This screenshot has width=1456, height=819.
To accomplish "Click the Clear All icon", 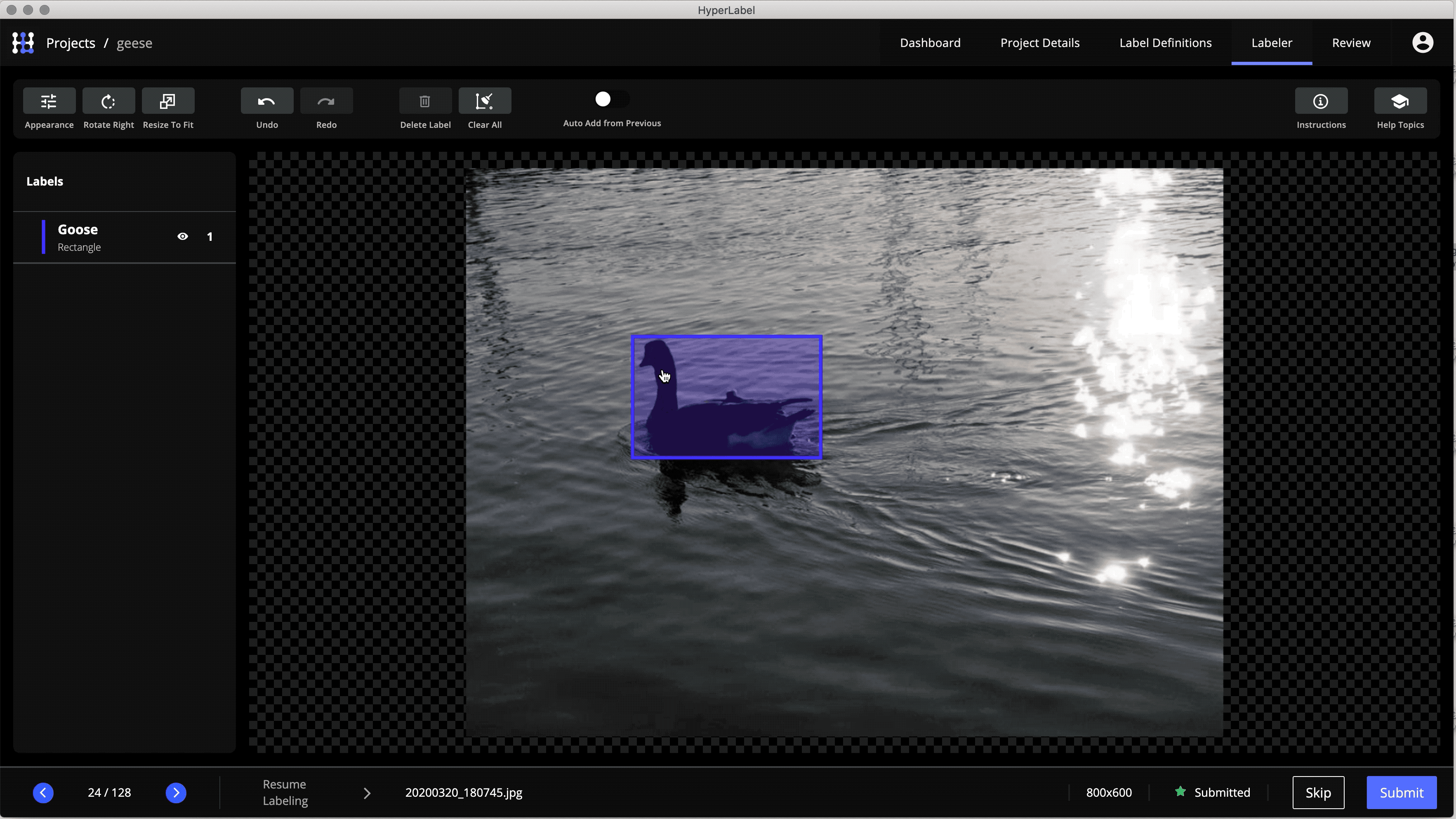I will (x=484, y=101).
